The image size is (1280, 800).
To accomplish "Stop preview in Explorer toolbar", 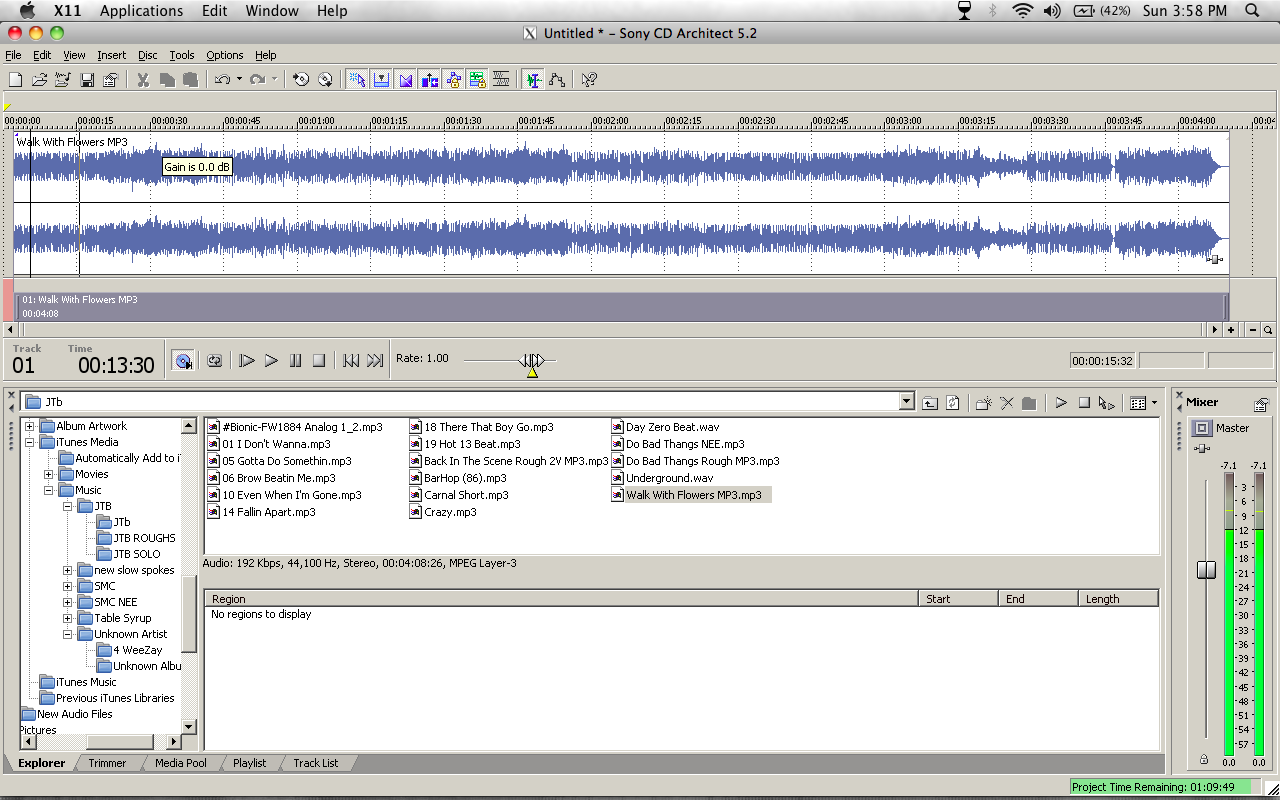I will (x=1084, y=403).
